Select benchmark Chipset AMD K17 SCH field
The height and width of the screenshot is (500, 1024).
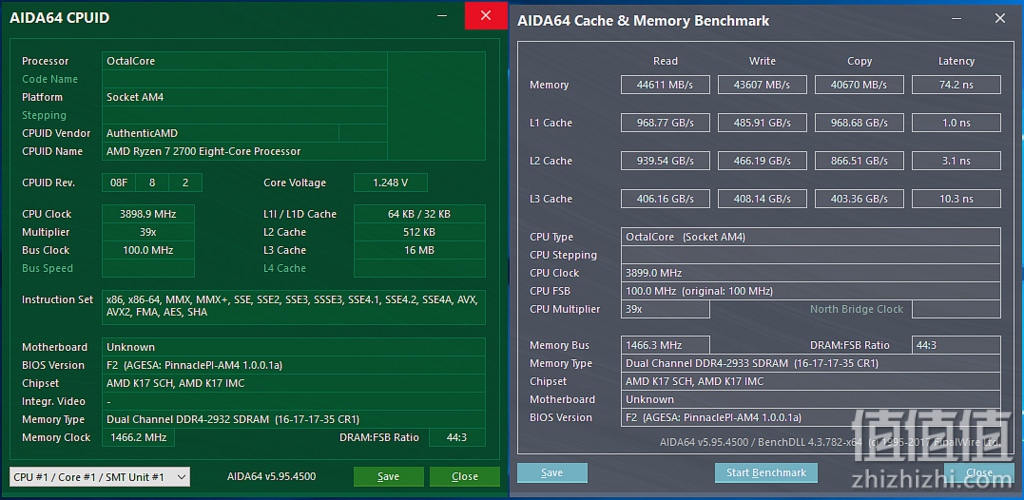(810, 381)
